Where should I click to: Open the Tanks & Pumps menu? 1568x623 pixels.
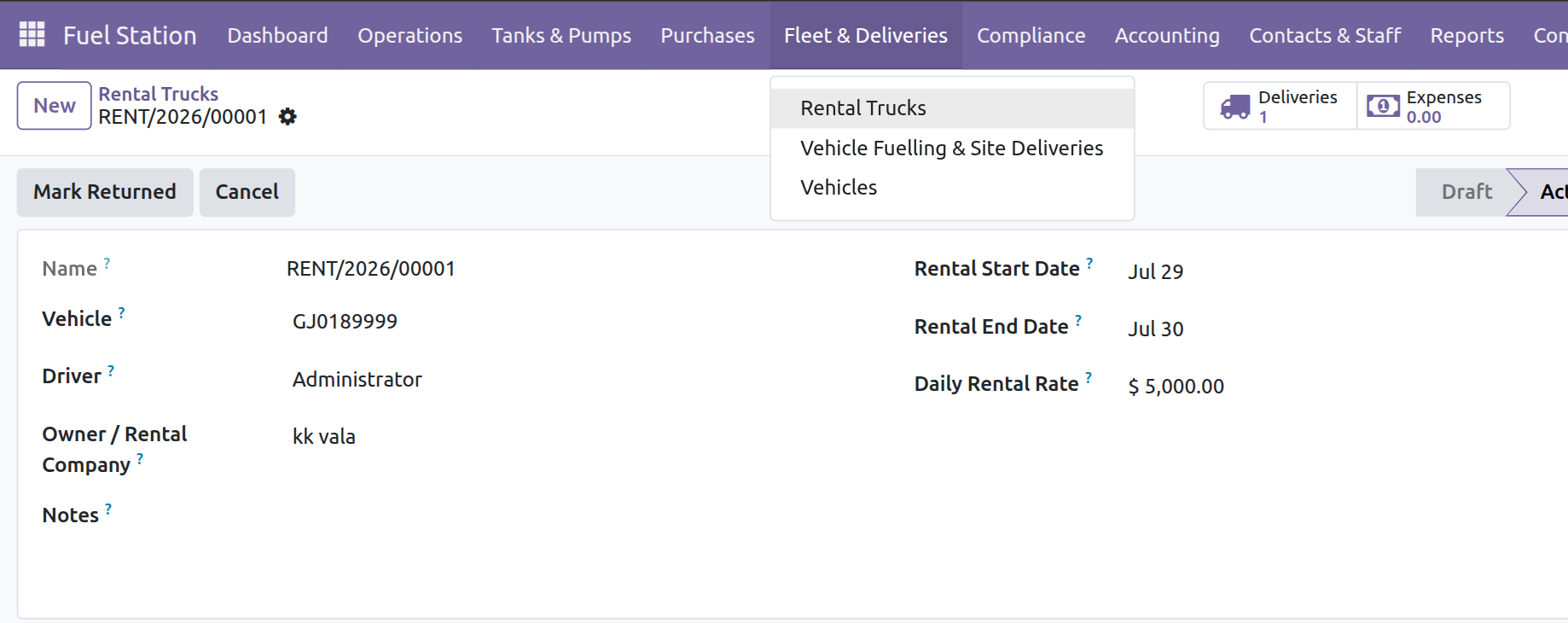(561, 35)
